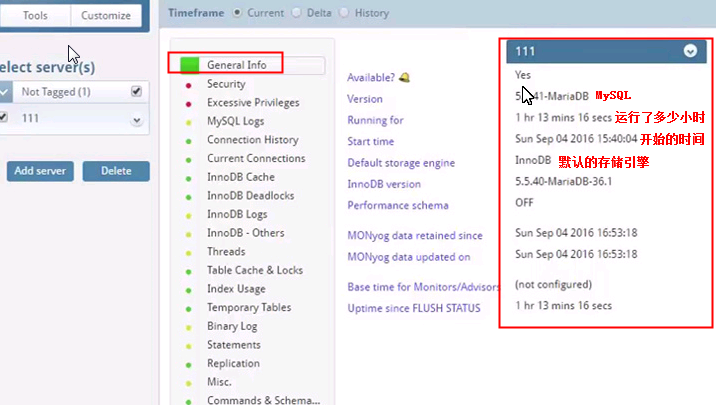The image size is (716, 405).
Task: Click the yellow dot beside Statements
Action: pos(189,347)
